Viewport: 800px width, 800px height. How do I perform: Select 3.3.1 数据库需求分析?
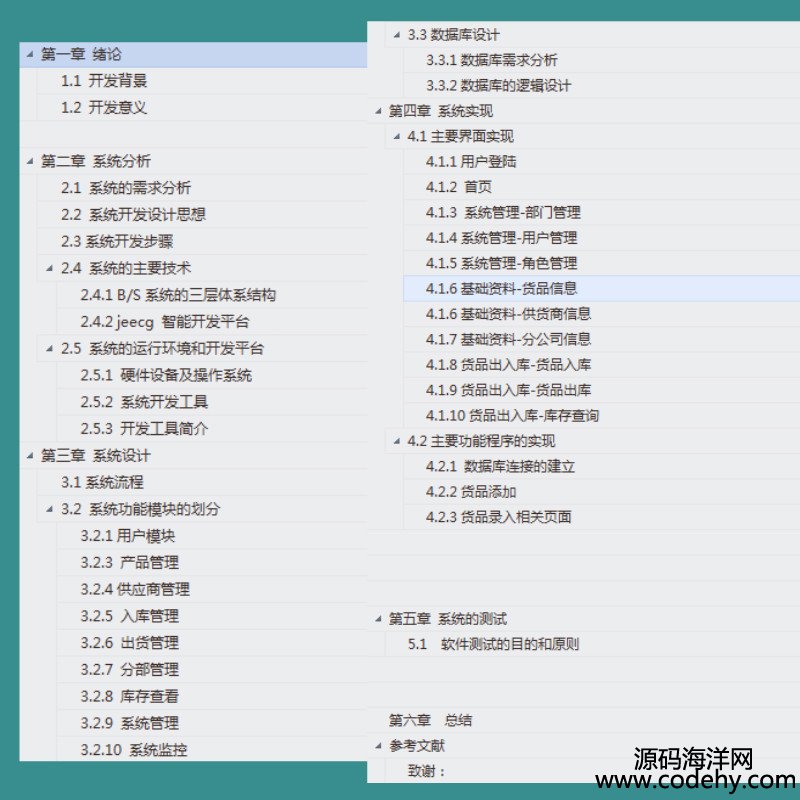coord(492,60)
